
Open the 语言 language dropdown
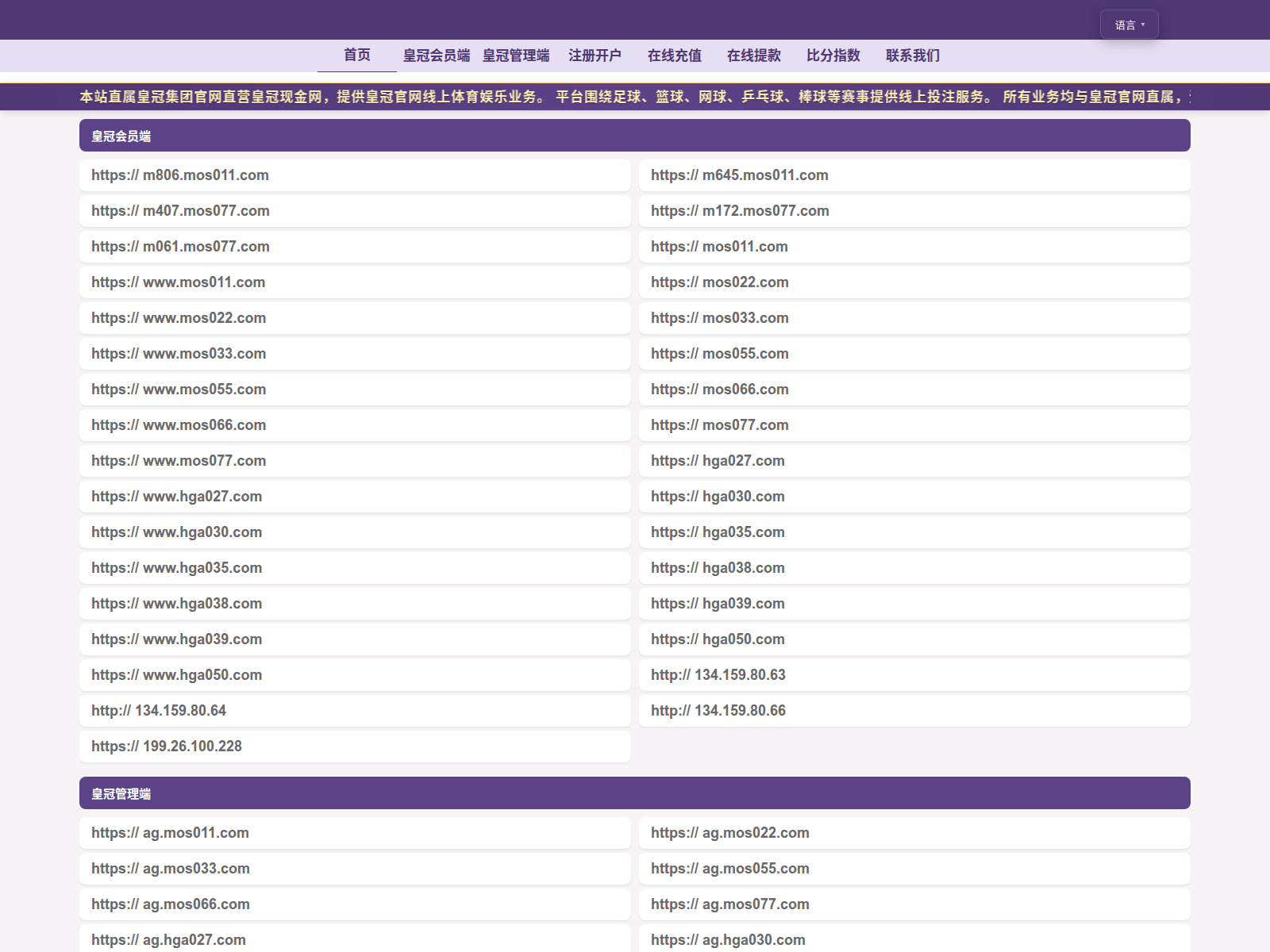(1129, 25)
